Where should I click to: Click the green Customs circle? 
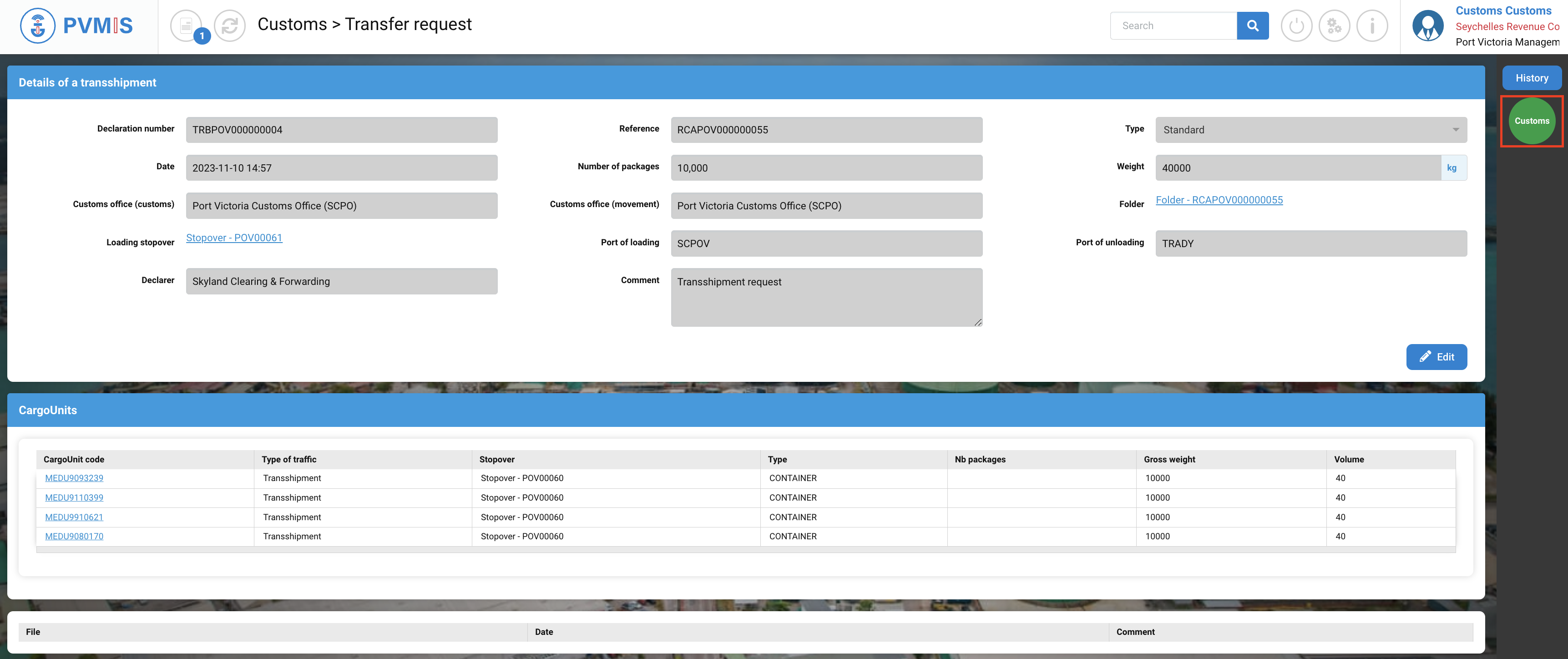[x=1532, y=121]
